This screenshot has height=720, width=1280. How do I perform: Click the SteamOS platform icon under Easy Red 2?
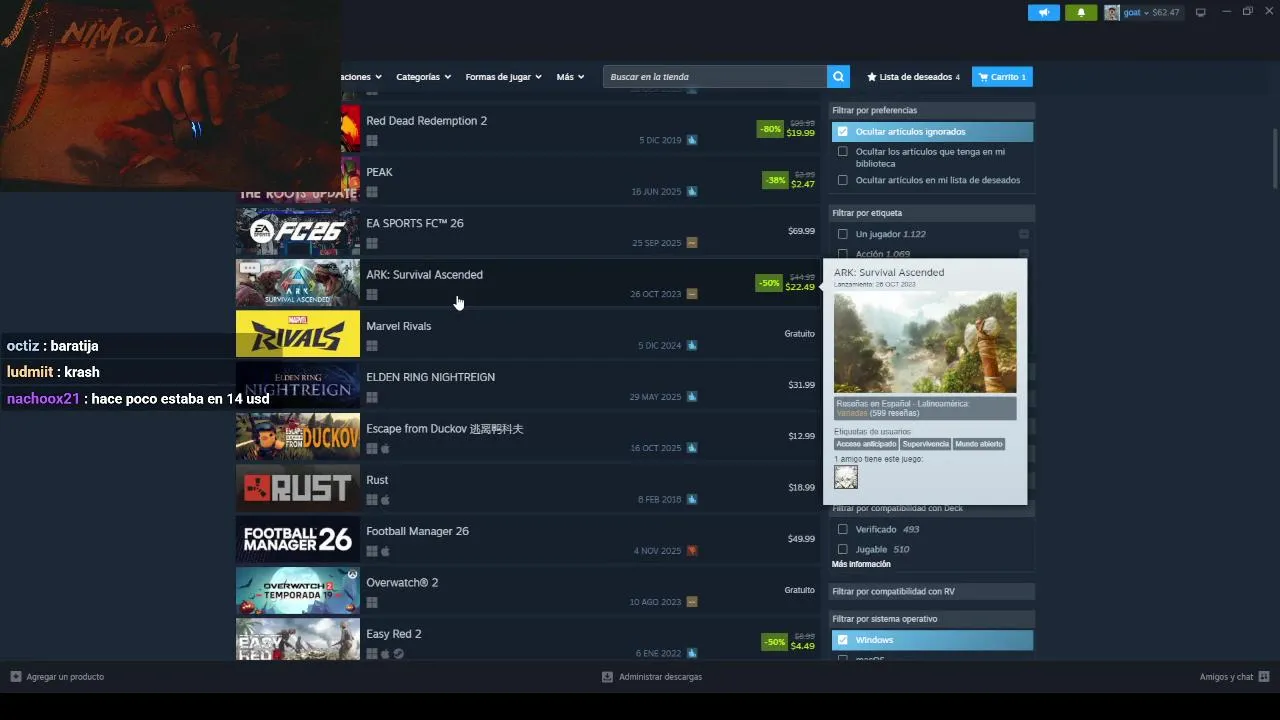point(398,654)
